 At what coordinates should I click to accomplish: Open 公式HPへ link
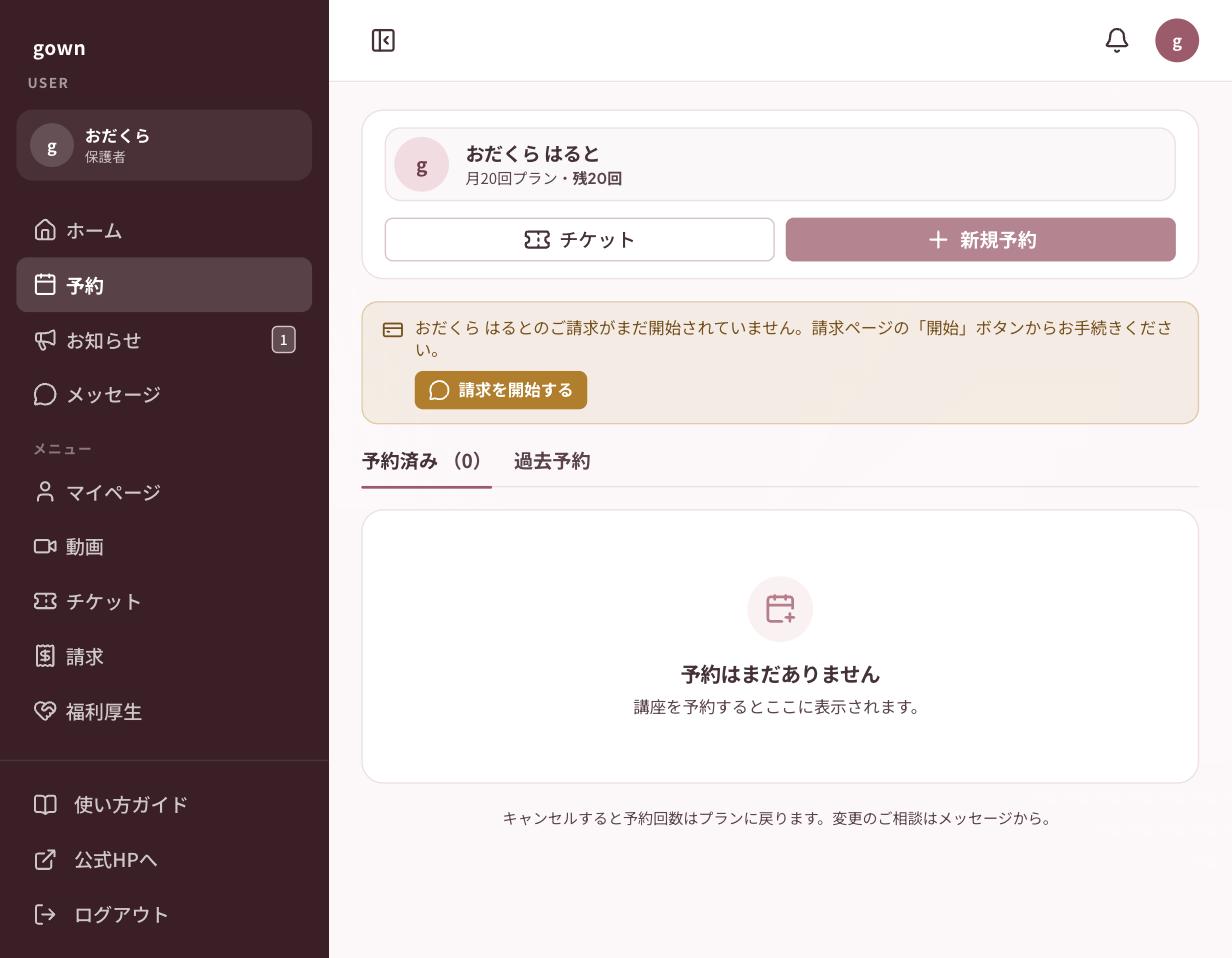click(164, 859)
